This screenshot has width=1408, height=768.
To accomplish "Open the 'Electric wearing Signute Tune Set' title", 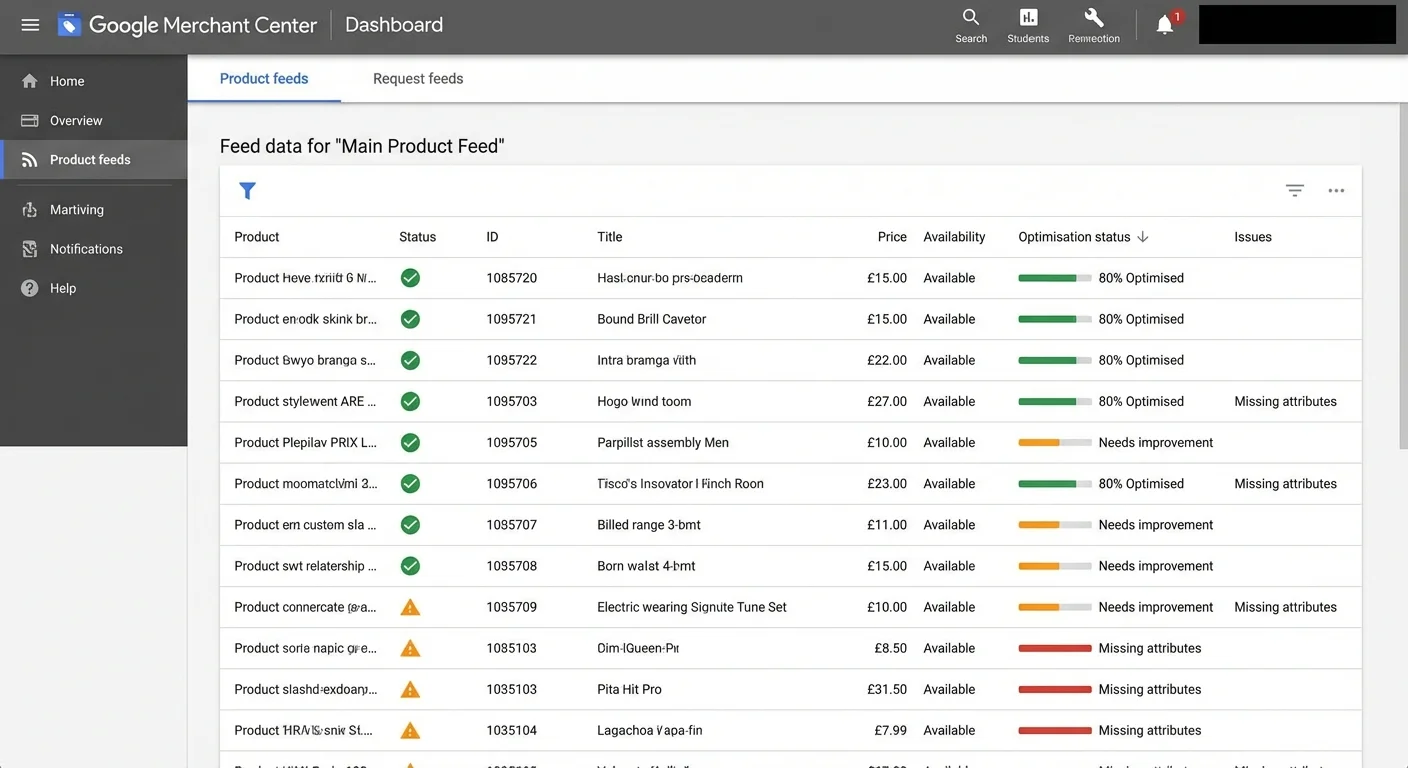I will (692, 607).
